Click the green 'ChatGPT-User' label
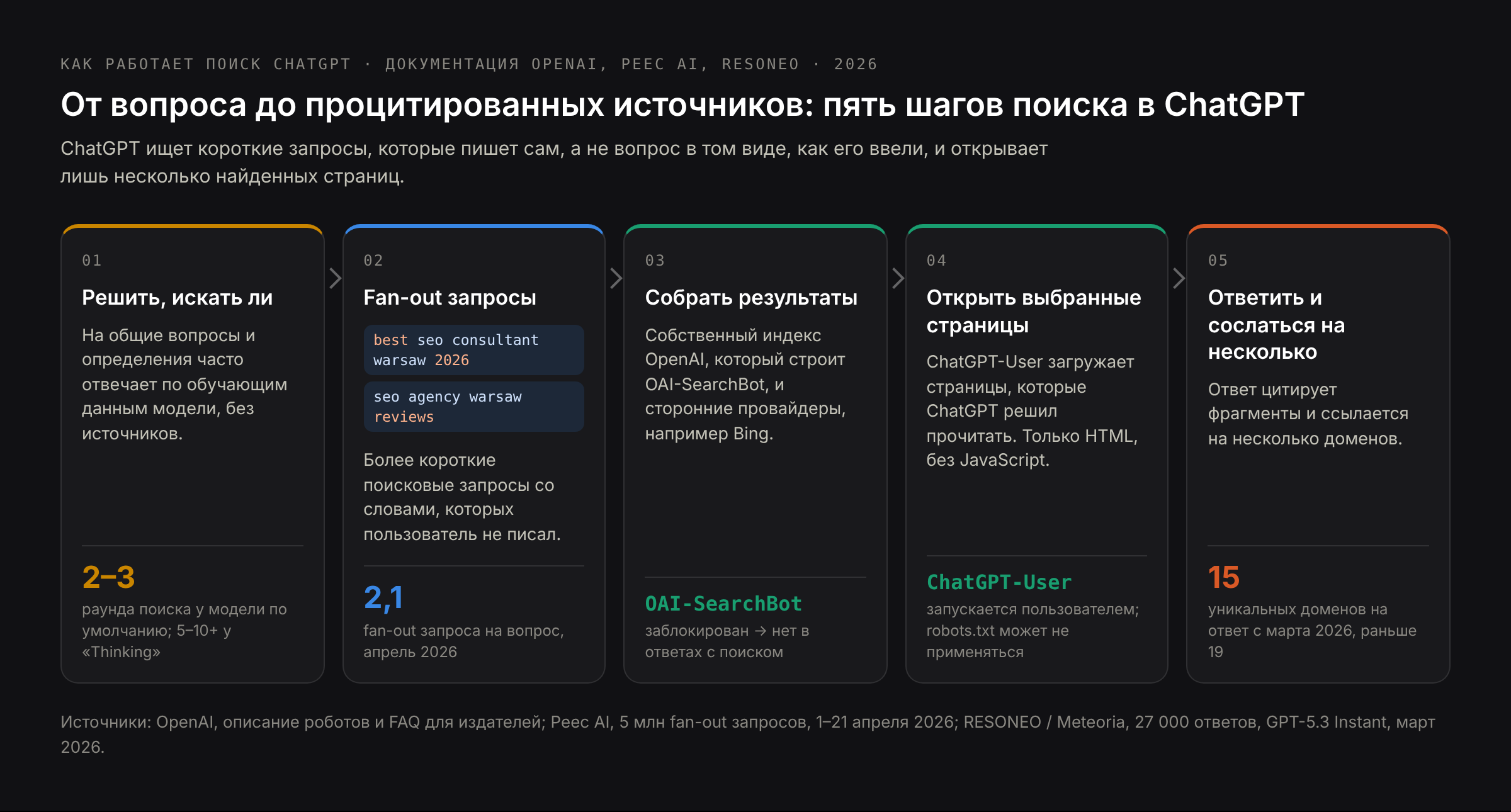Image resolution: width=1511 pixels, height=812 pixels. point(999,582)
